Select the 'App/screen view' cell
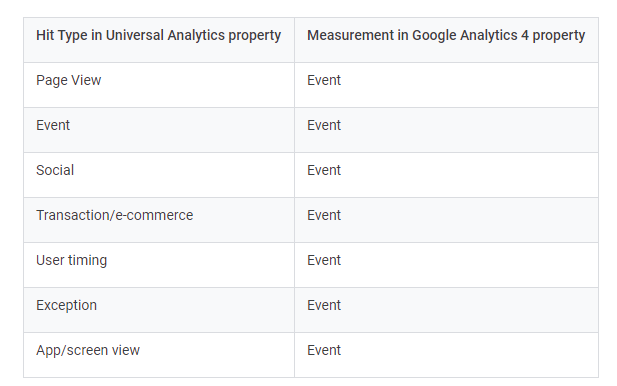This screenshot has width=617, height=386. (159, 355)
